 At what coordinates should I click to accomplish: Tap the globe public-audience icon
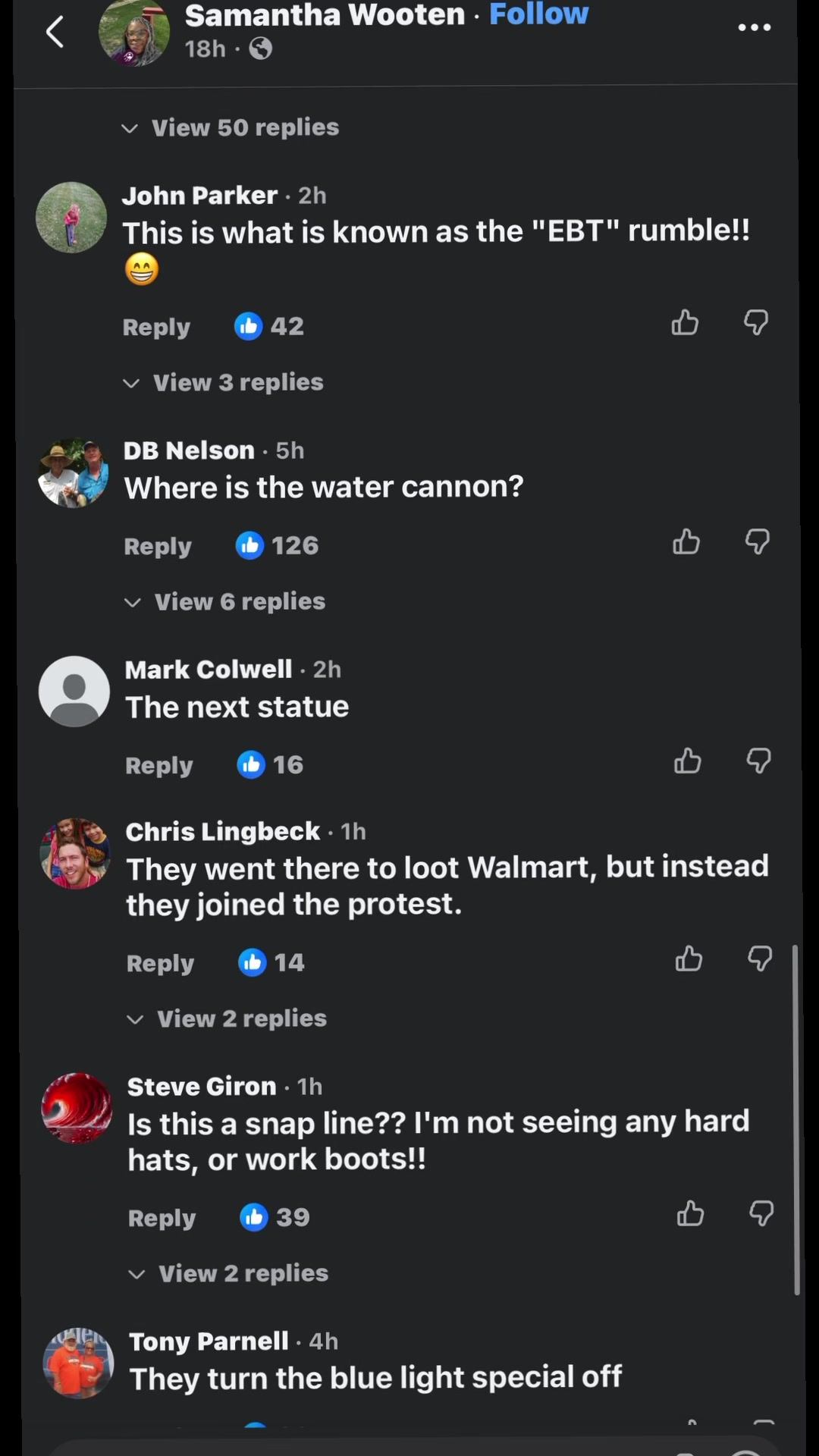[x=260, y=49]
